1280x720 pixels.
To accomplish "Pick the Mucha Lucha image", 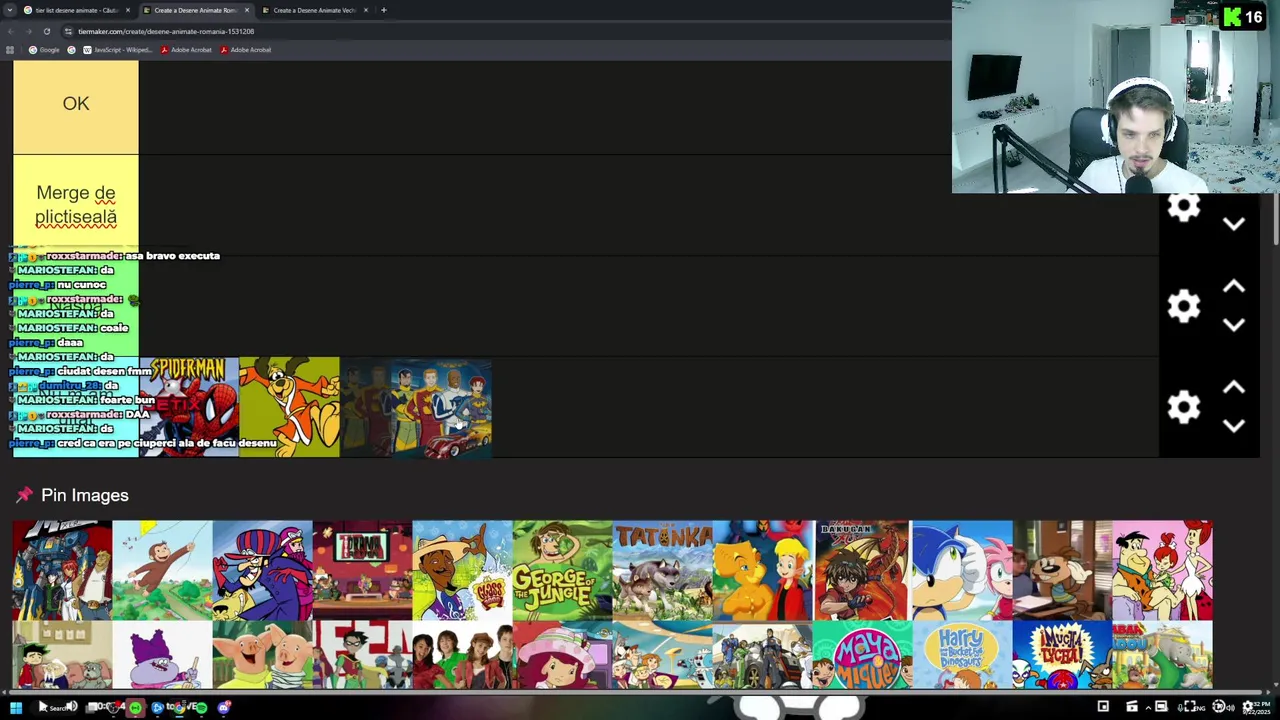I will [x=1062, y=655].
